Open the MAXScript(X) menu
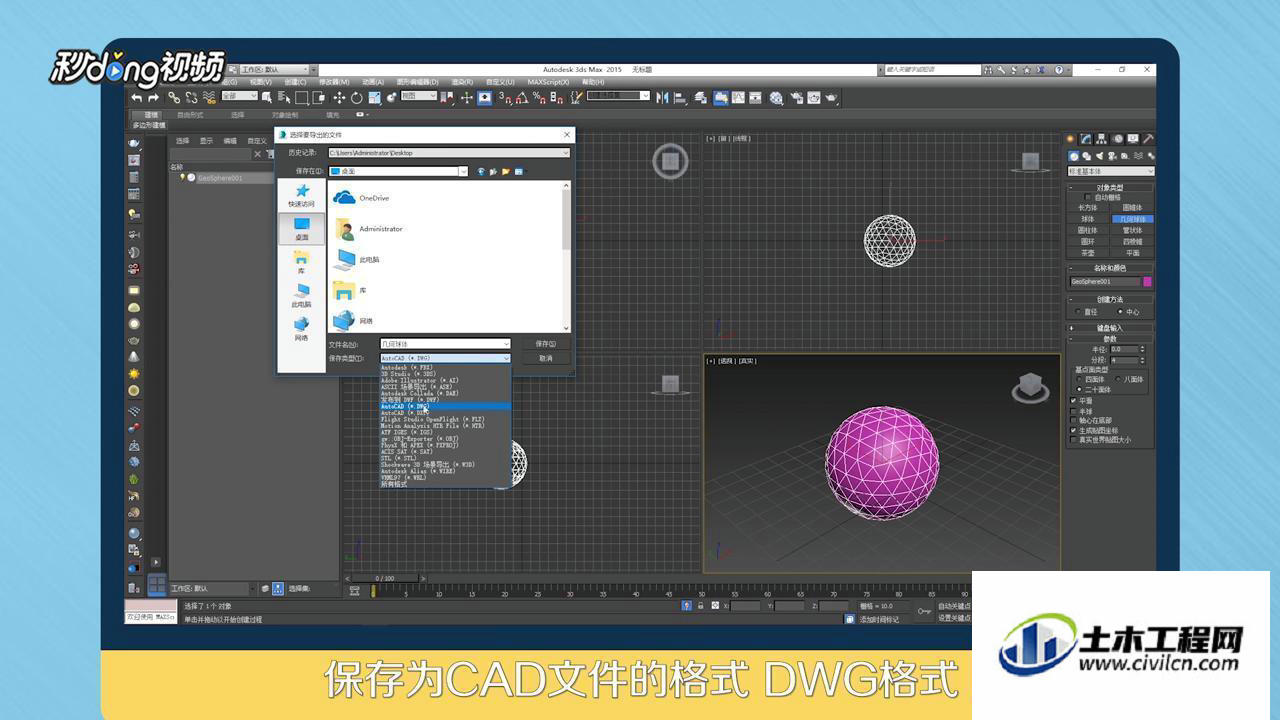The image size is (1280, 720). click(548, 82)
